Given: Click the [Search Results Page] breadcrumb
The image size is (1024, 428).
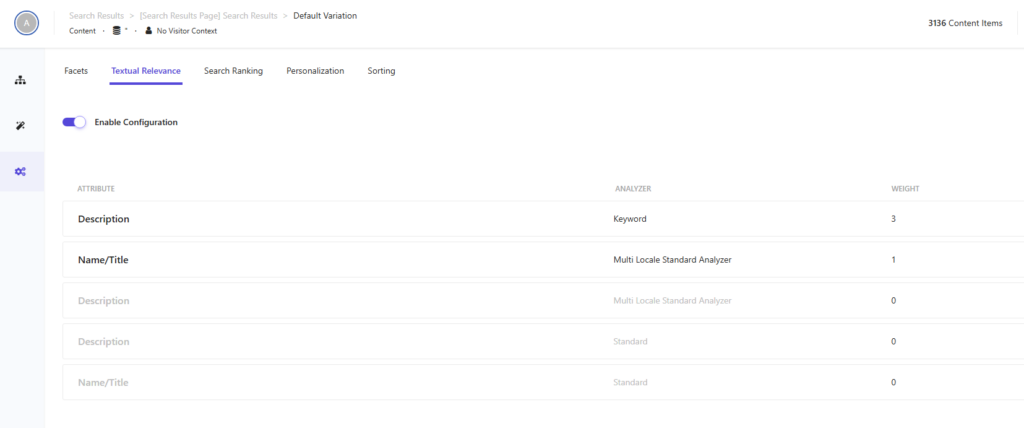Looking at the screenshot, I should pyautogui.click(x=209, y=16).
